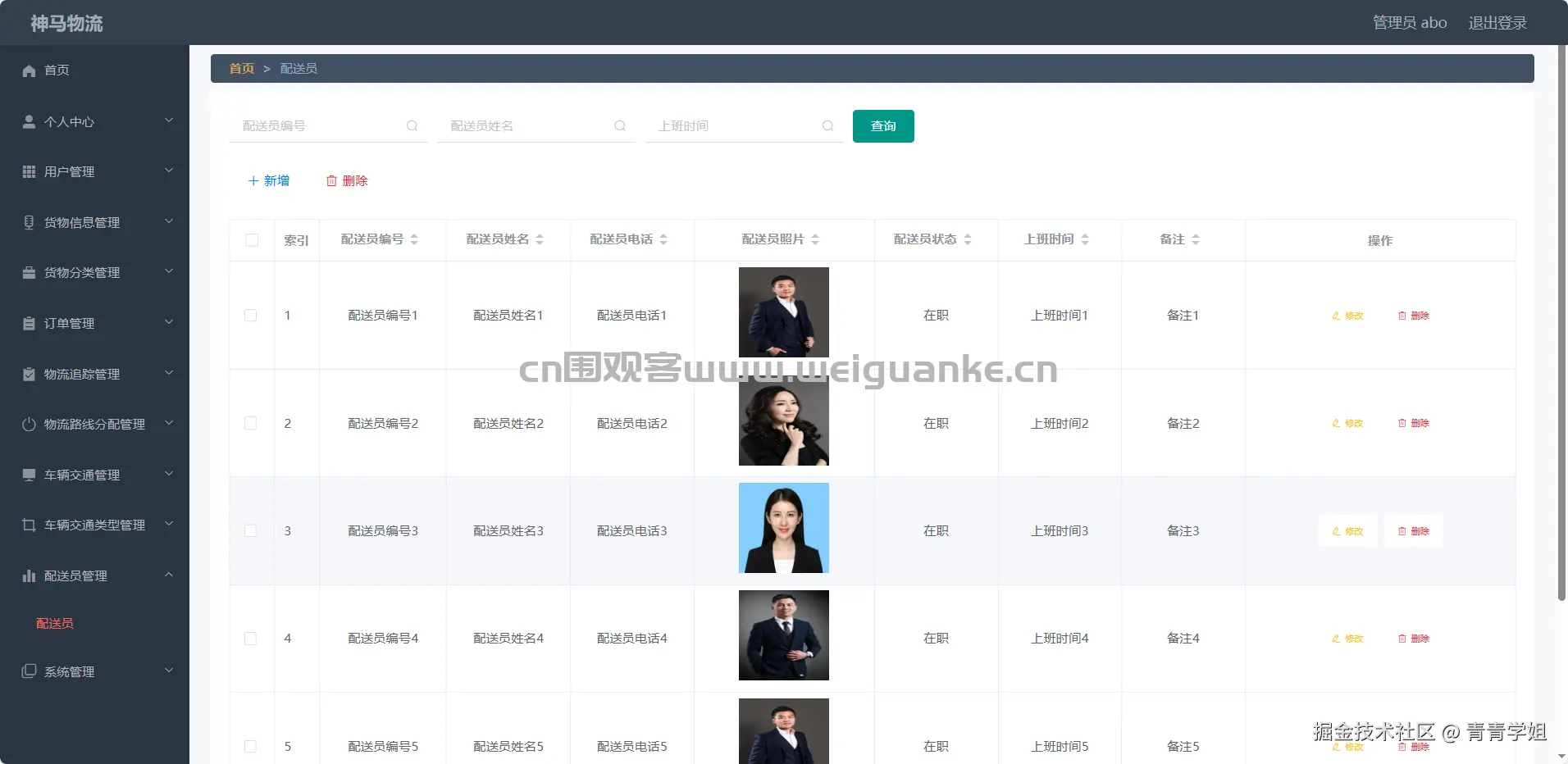Expand 个人中心 submenu chevron
Image resolution: width=1568 pixels, height=764 pixels.
pos(169,121)
